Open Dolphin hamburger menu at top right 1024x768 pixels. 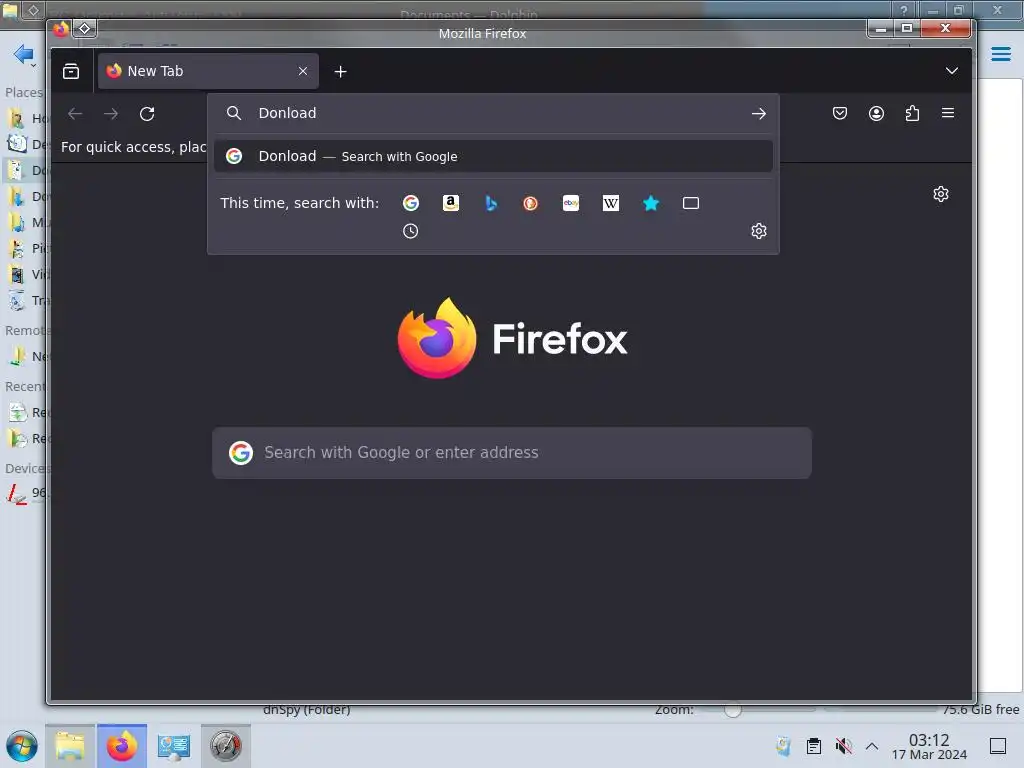tap(1000, 54)
